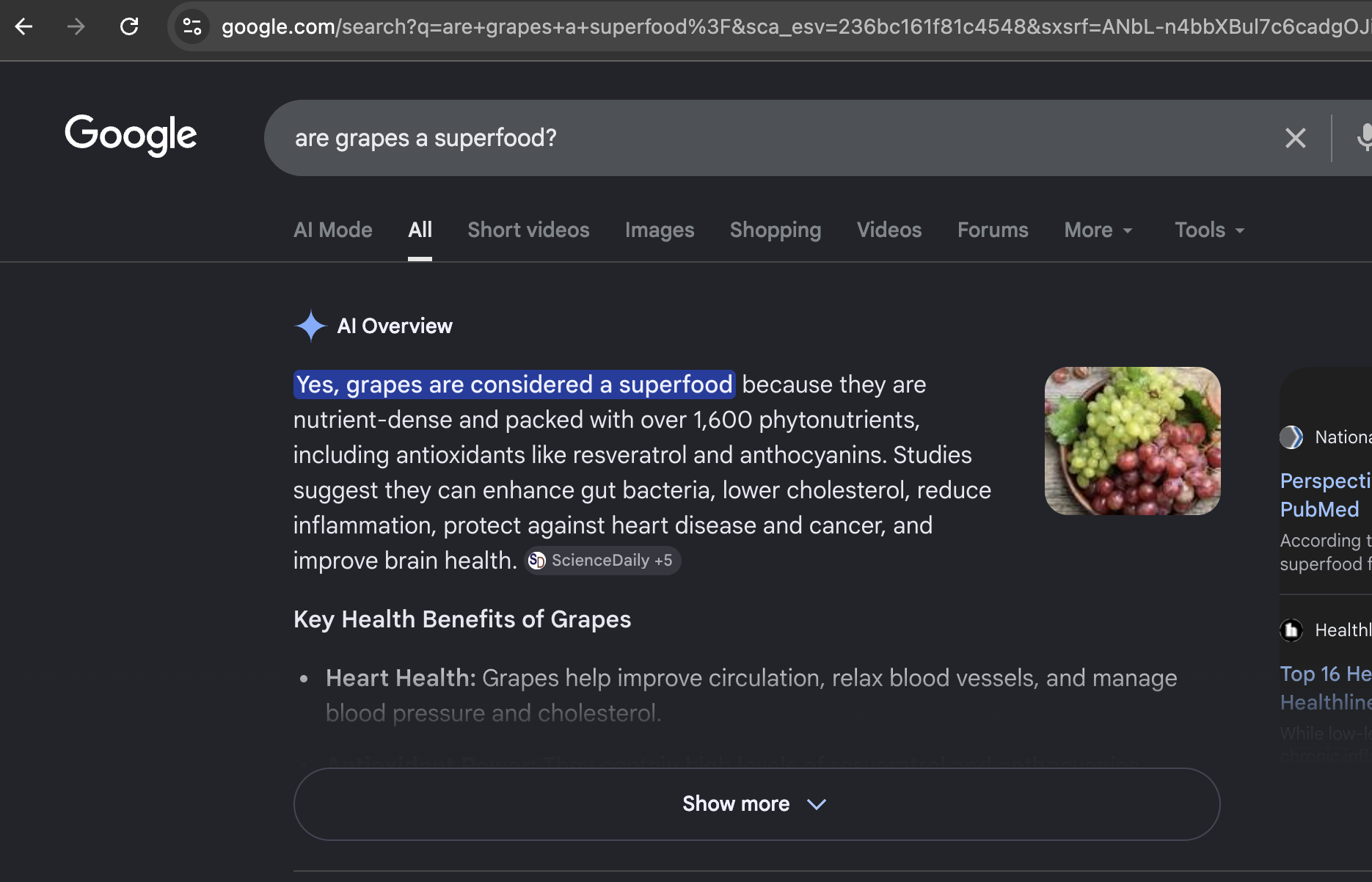The height and width of the screenshot is (882, 1372).
Task: Click the Google logo
Action: [131, 136]
